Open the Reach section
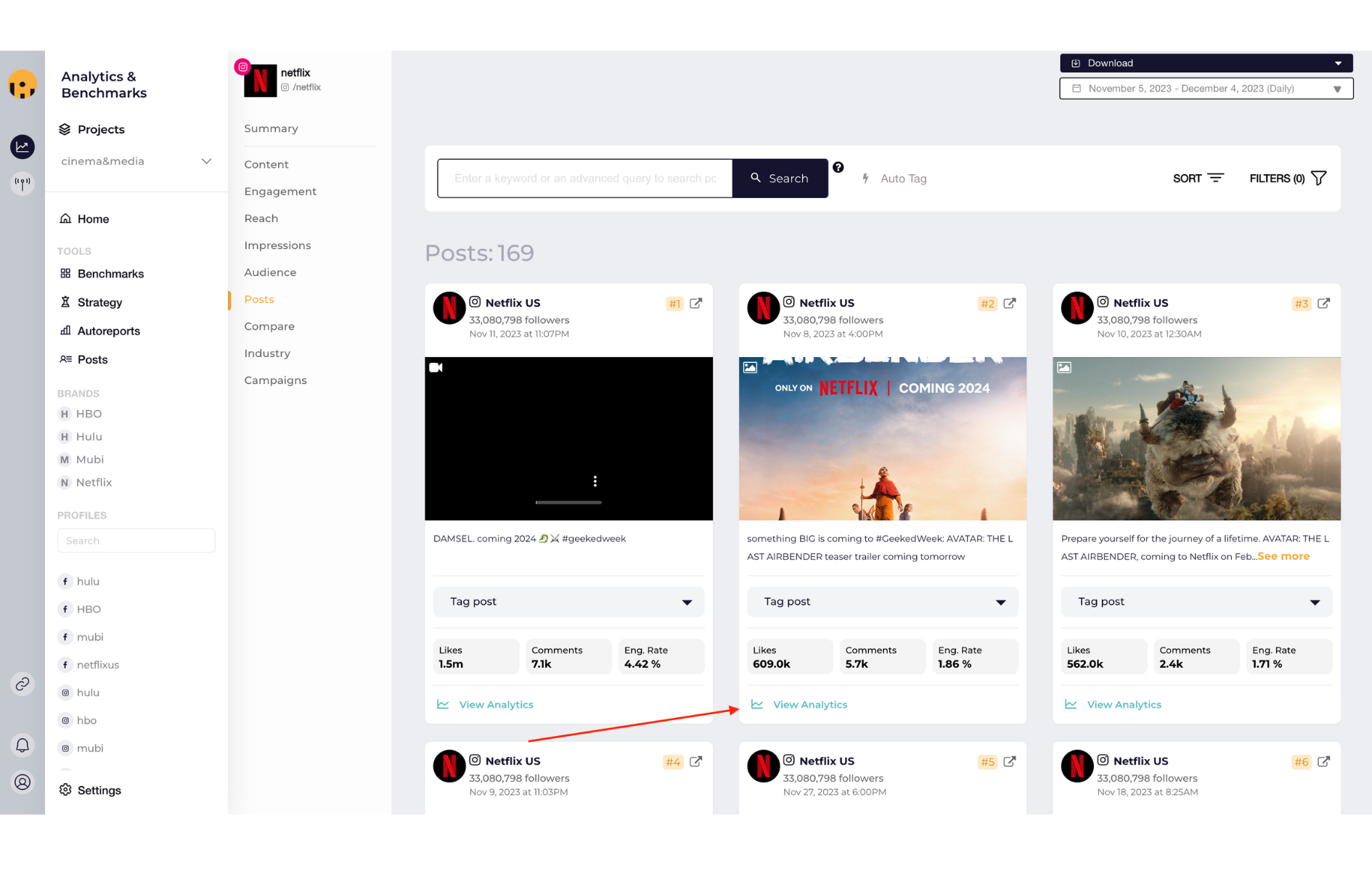Screen dimensions: 1372x871 point(261,218)
